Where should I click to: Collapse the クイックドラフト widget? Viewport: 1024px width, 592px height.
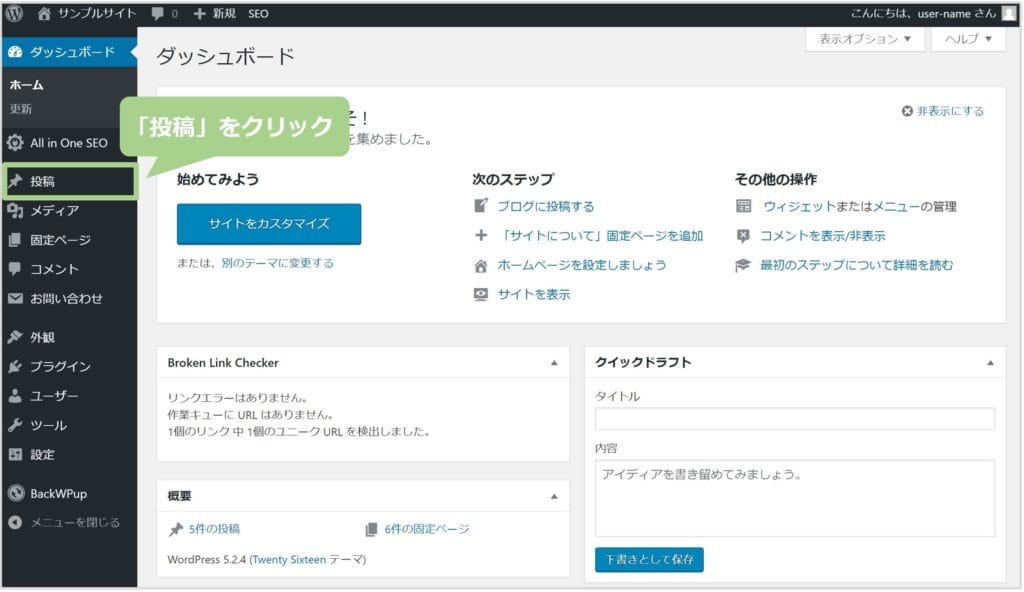pyautogui.click(x=990, y=363)
